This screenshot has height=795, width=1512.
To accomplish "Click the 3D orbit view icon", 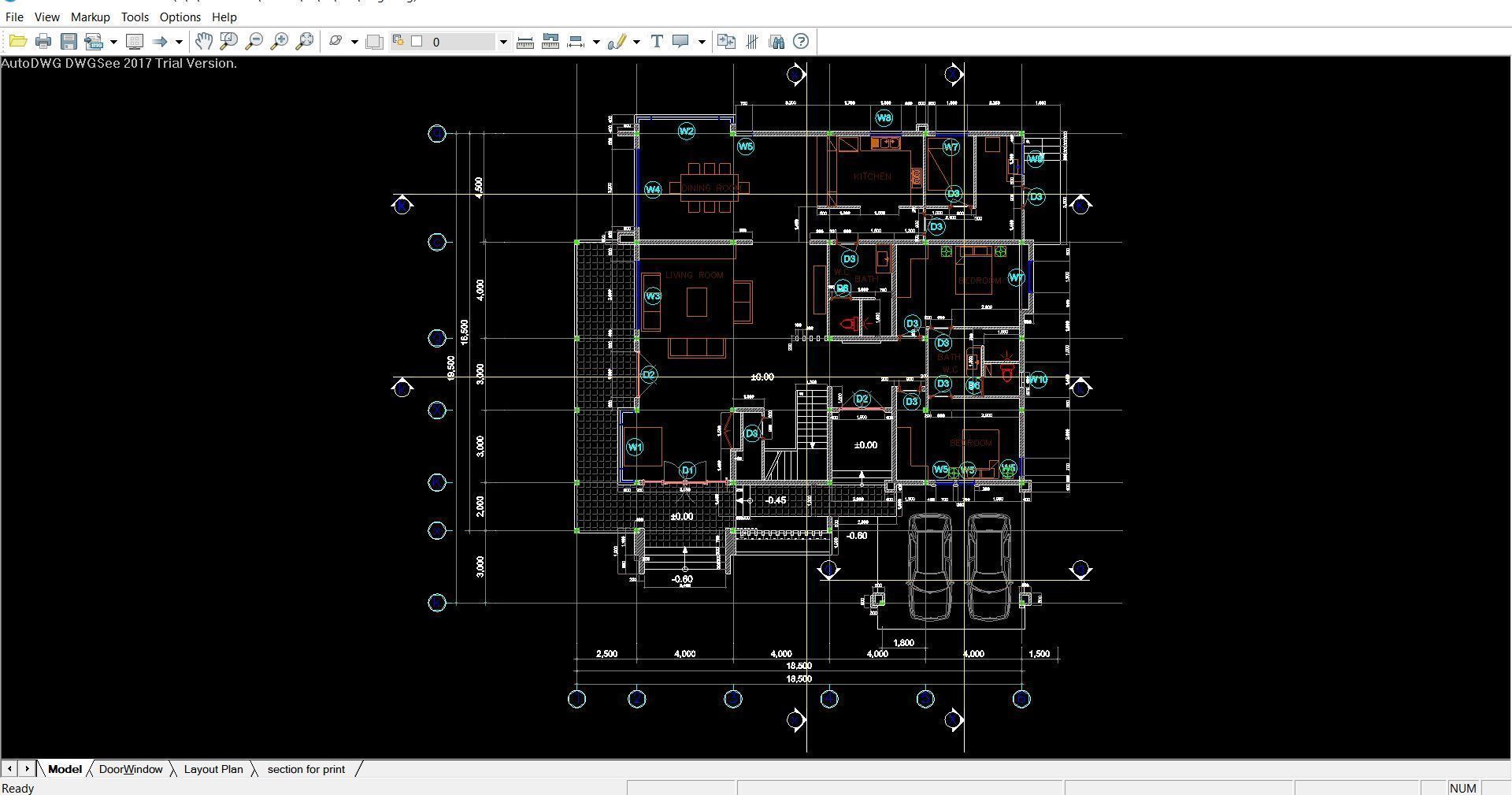I will coord(335,41).
